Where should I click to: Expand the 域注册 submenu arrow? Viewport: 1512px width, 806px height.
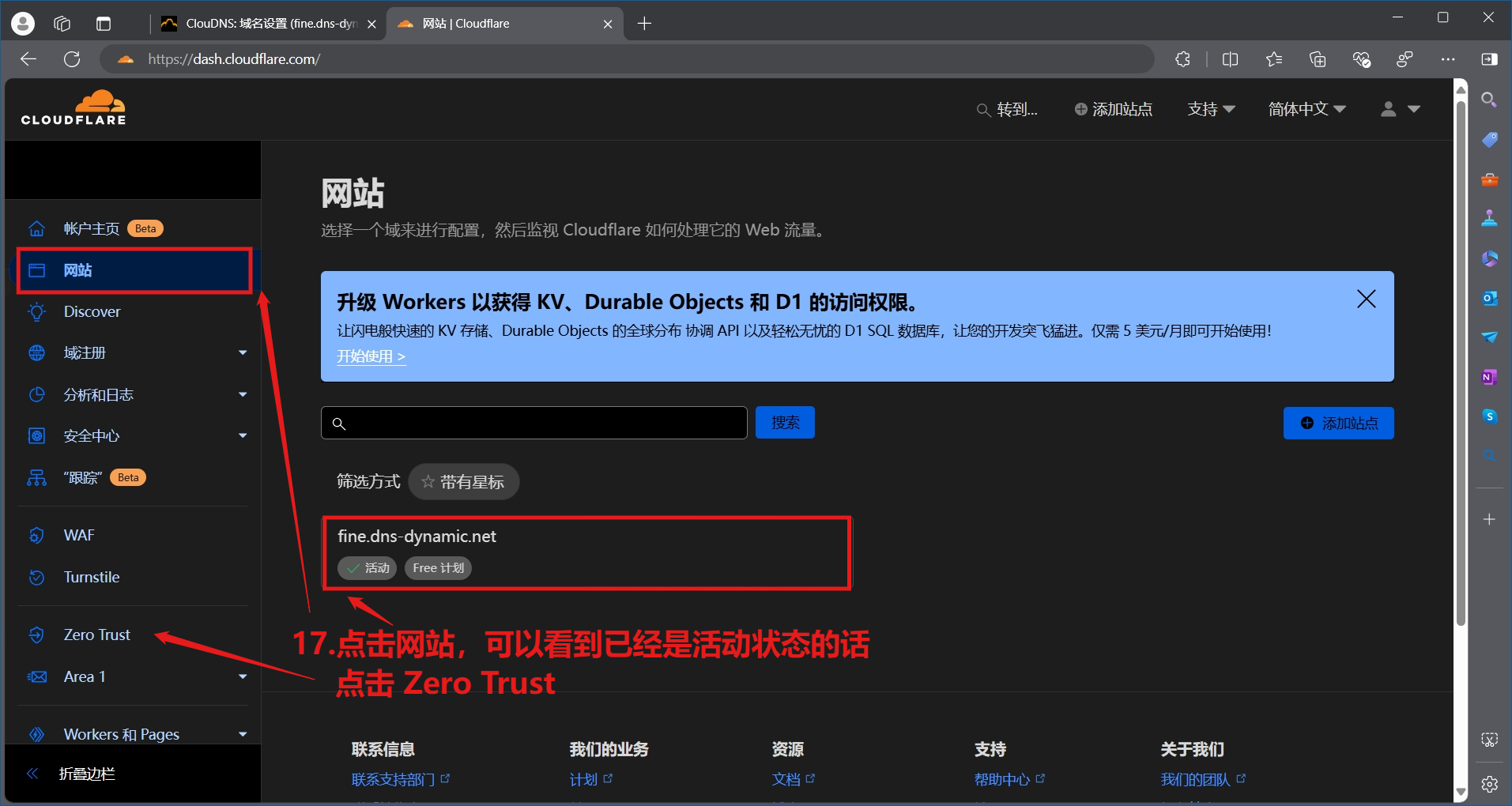[x=243, y=352]
